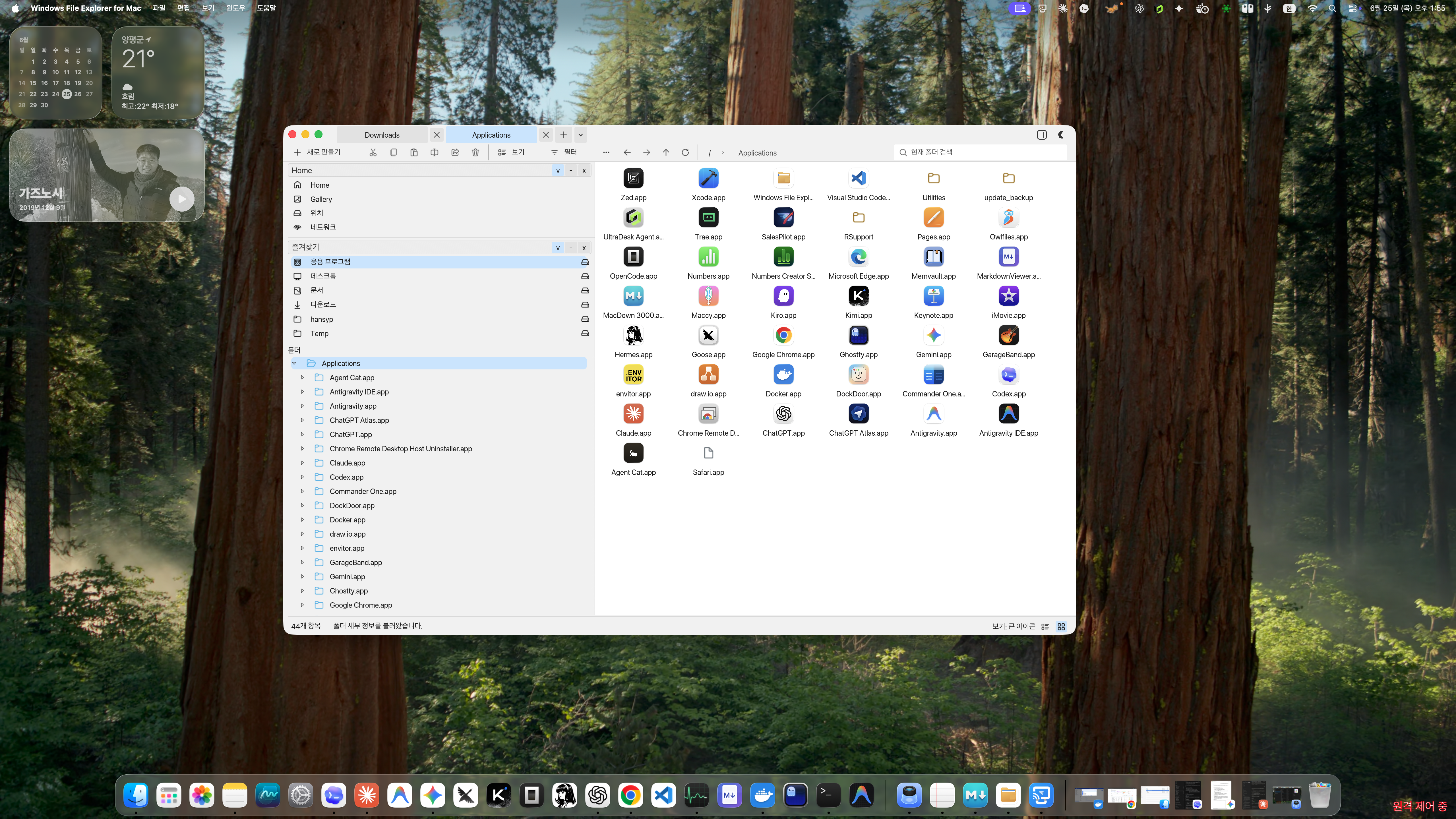
Task: Open the three-dot more options menu
Action: click(x=606, y=153)
